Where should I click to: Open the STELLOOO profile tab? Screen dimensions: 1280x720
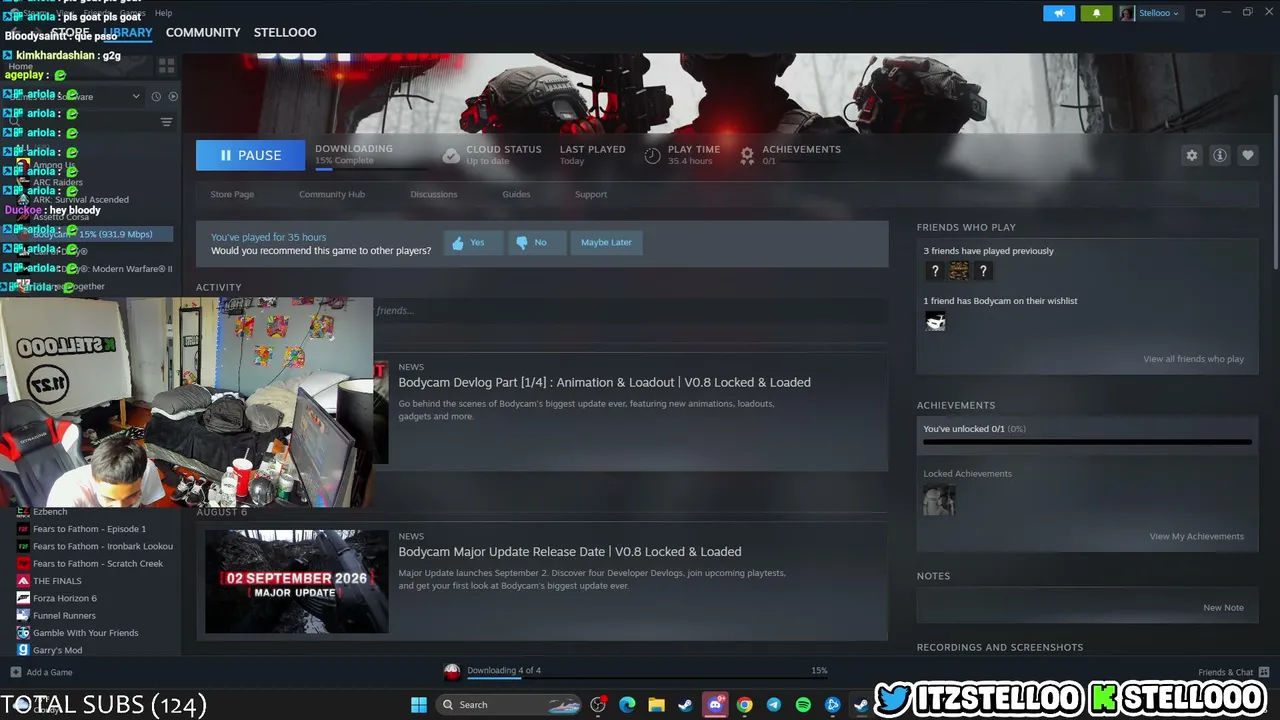point(285,32)
